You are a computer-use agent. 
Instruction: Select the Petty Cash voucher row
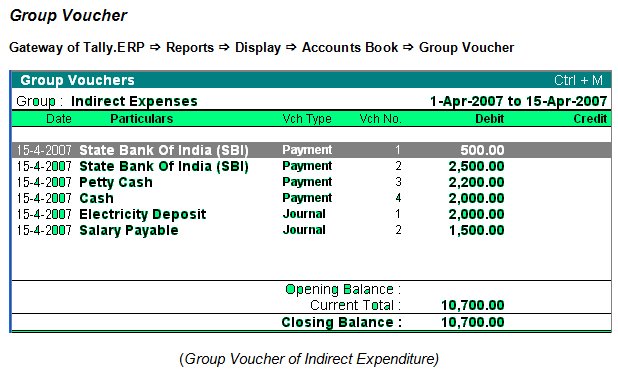(311, 182)
